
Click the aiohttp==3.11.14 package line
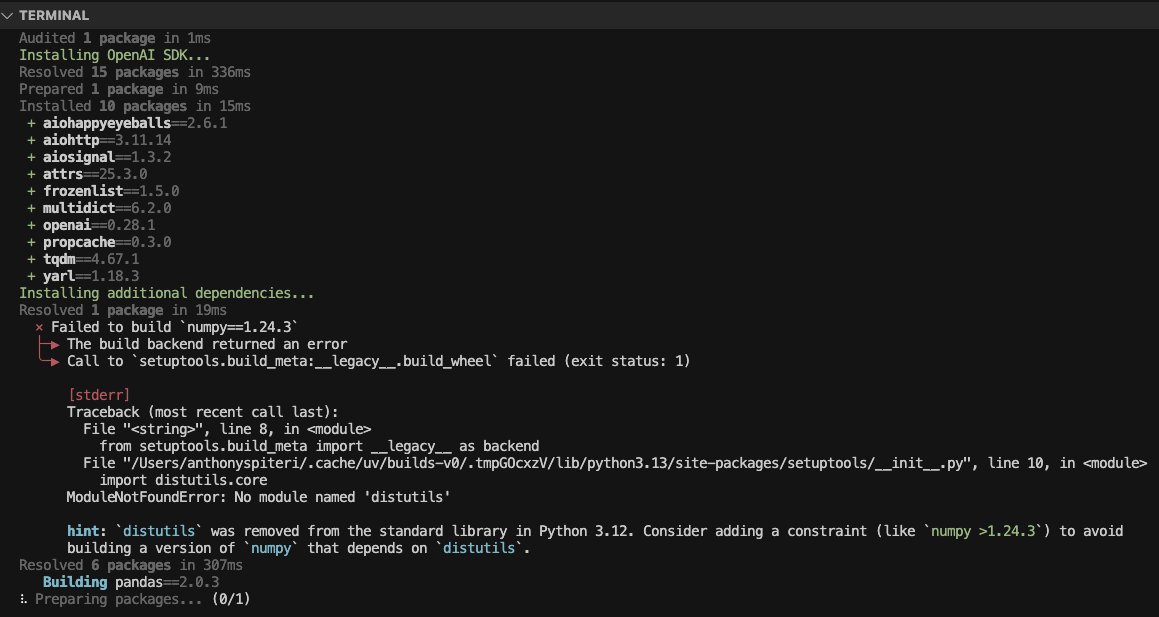coord(99,140)
